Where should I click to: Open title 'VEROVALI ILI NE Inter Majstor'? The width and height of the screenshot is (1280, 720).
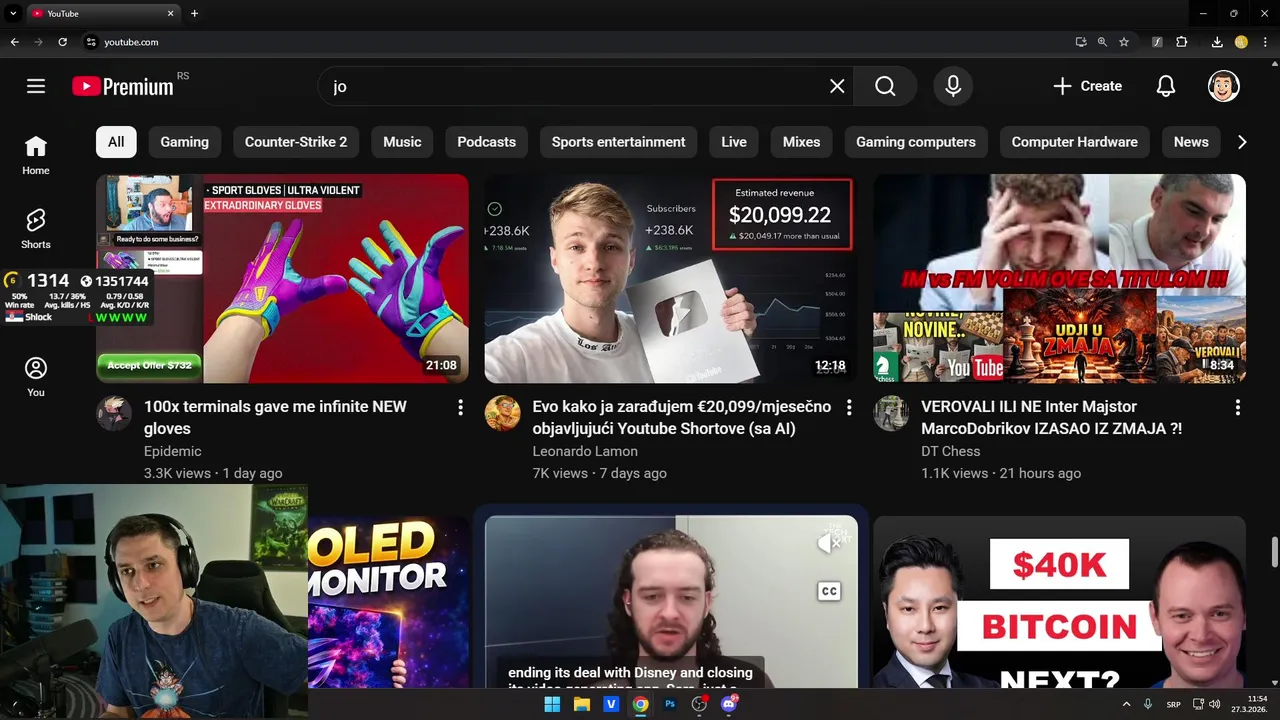pyautogui.click(x=1051, y=418)
